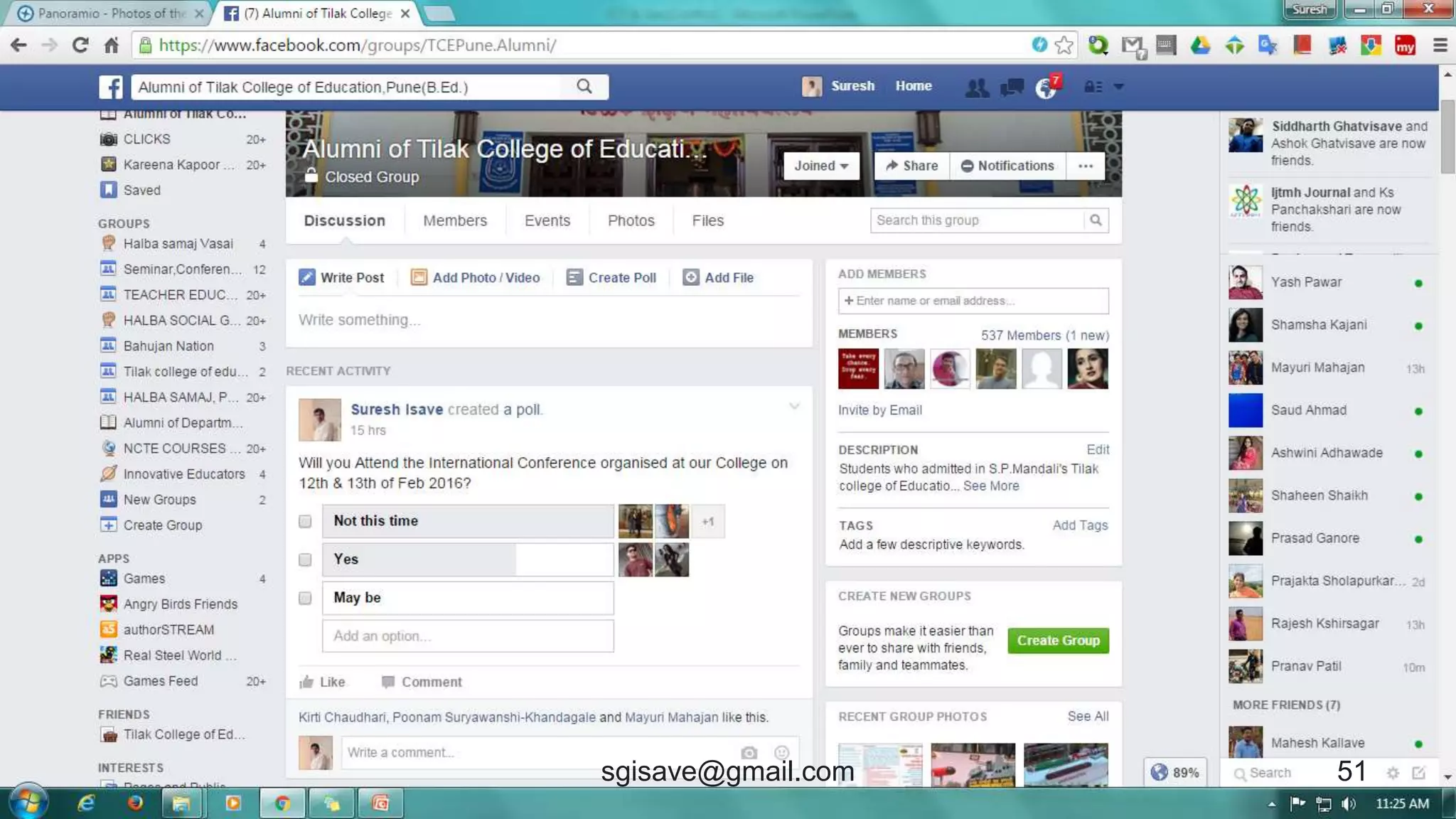The width and height of the screenshot is (1456, 819).
Task: Click Gmail extension icon in toolbar
Action: 1133,46
